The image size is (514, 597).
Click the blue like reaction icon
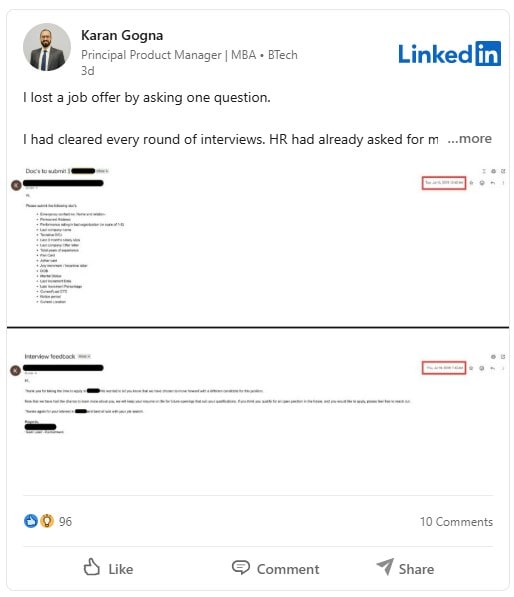(x=31, y=521)
